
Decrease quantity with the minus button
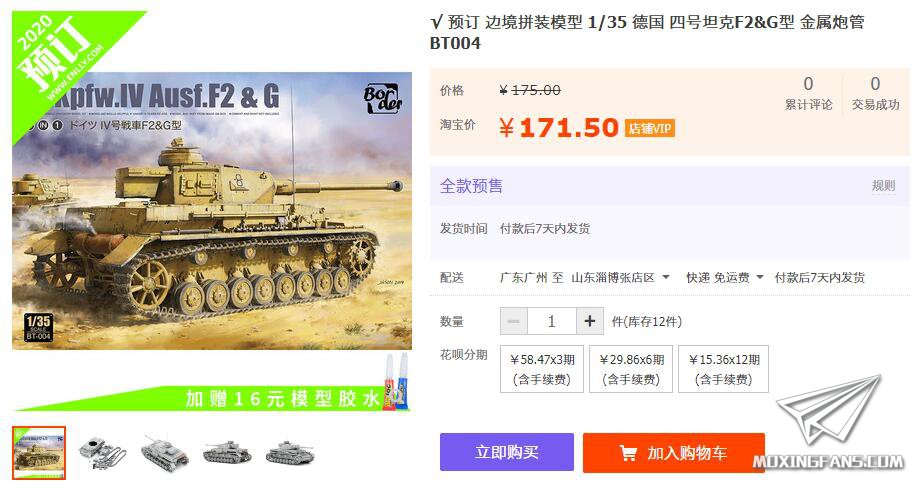(x=514, y=321)
